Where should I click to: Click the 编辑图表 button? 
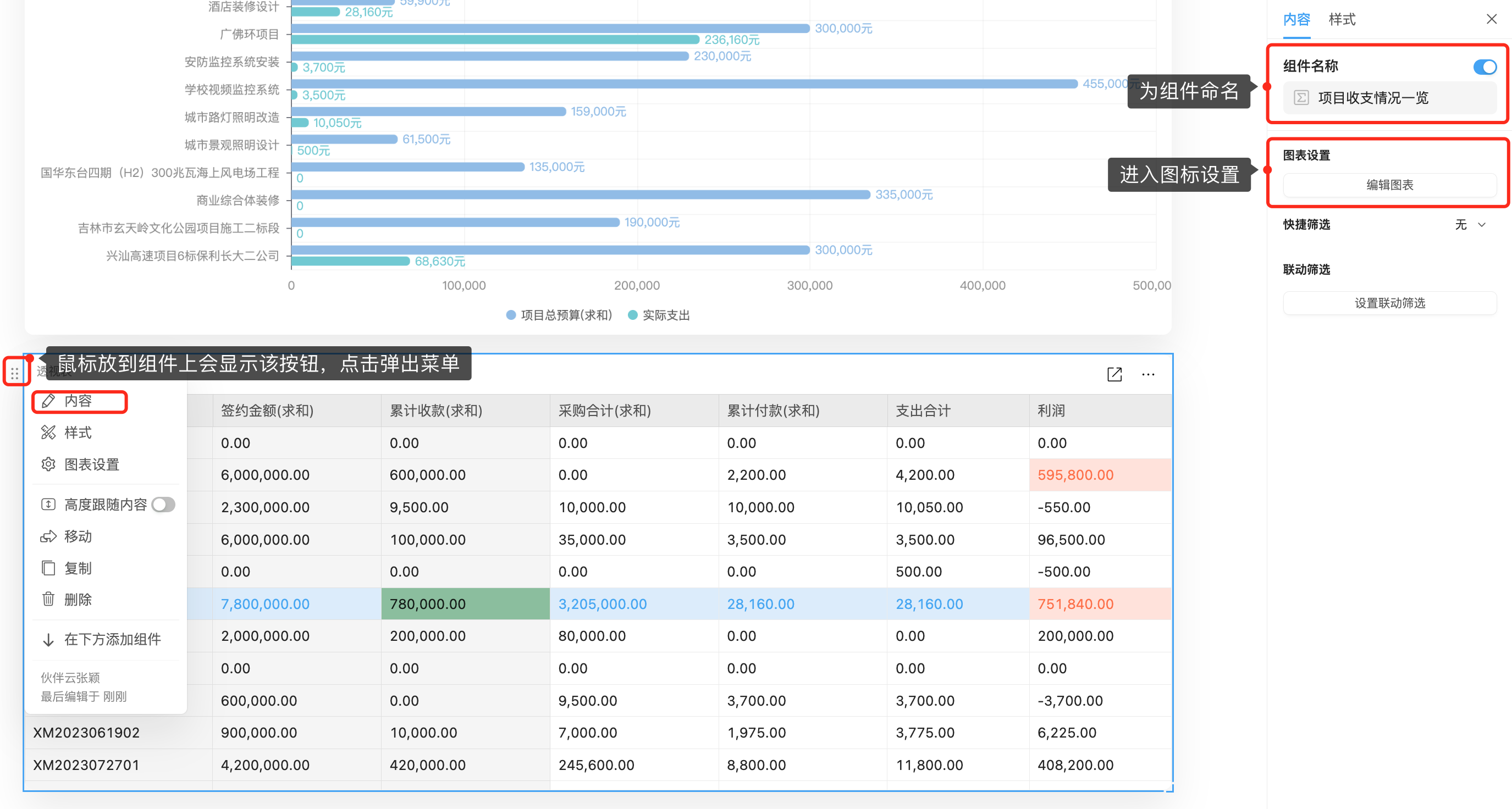coord(1389,185)
